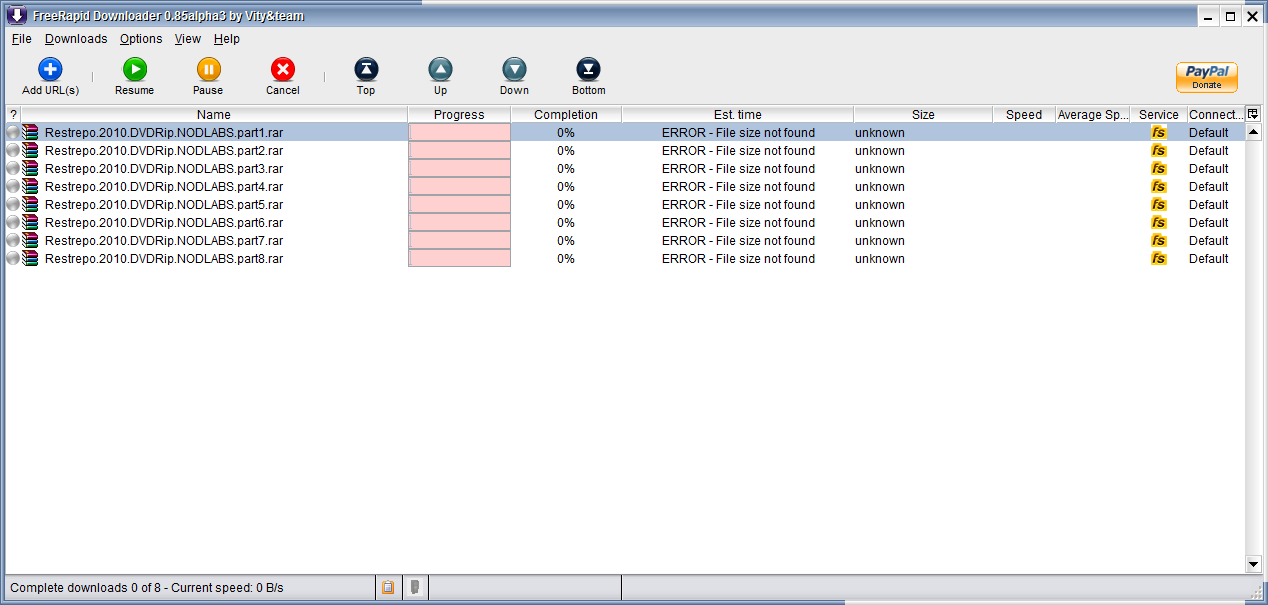
Task: Sort list by Name column header
Action: pos(213,115)
